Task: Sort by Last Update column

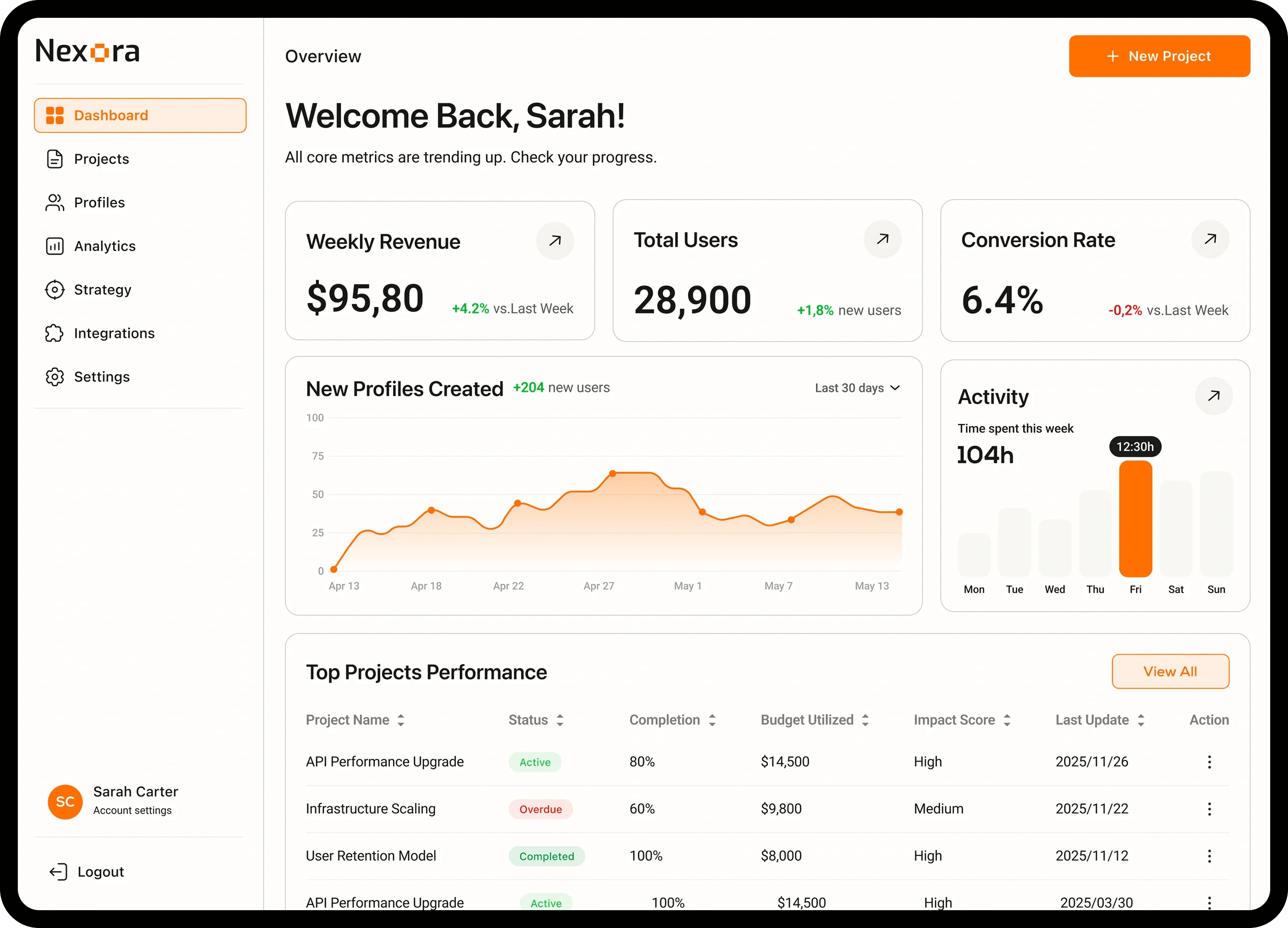Action: coord(1141,720)
